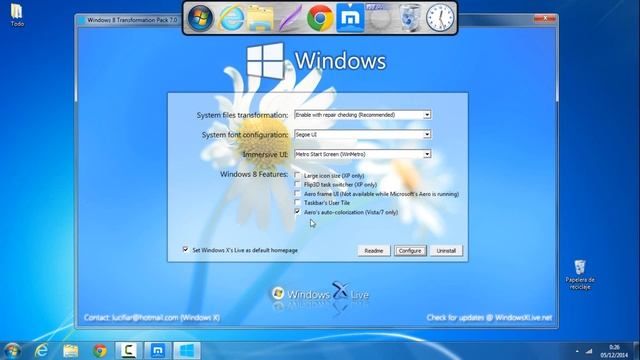This screenshot has width=640, height=360.
Task: Open the Todo folder on the desktop
Action: pyautogui.click(x=17, y=15)
